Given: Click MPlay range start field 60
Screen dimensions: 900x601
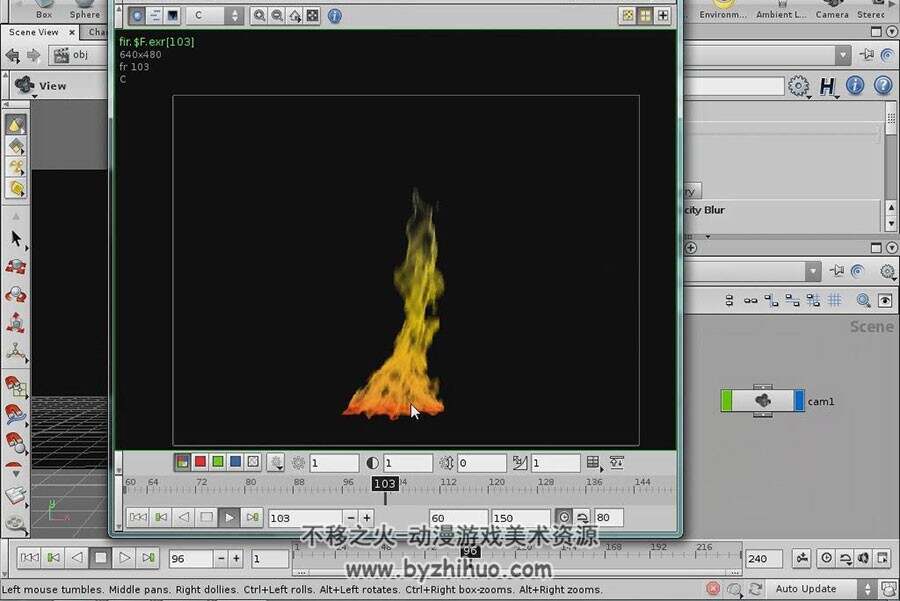Looking at the screenshot, I should coord(458,518).
